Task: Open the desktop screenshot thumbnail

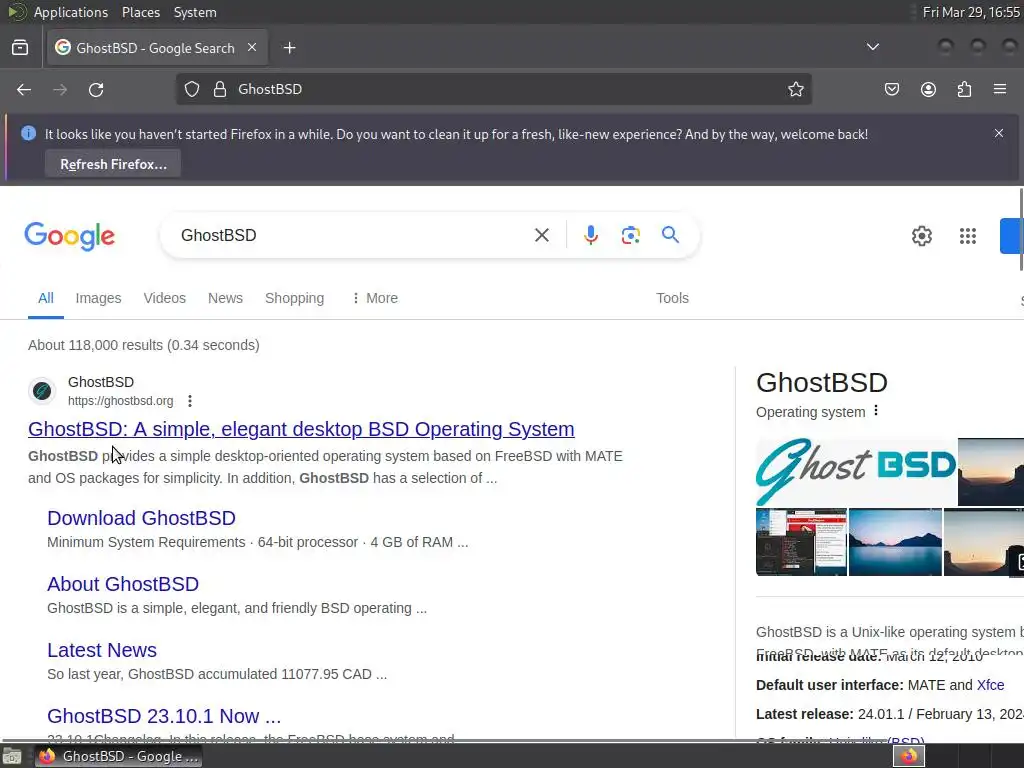Action: (x=801, y=542)
